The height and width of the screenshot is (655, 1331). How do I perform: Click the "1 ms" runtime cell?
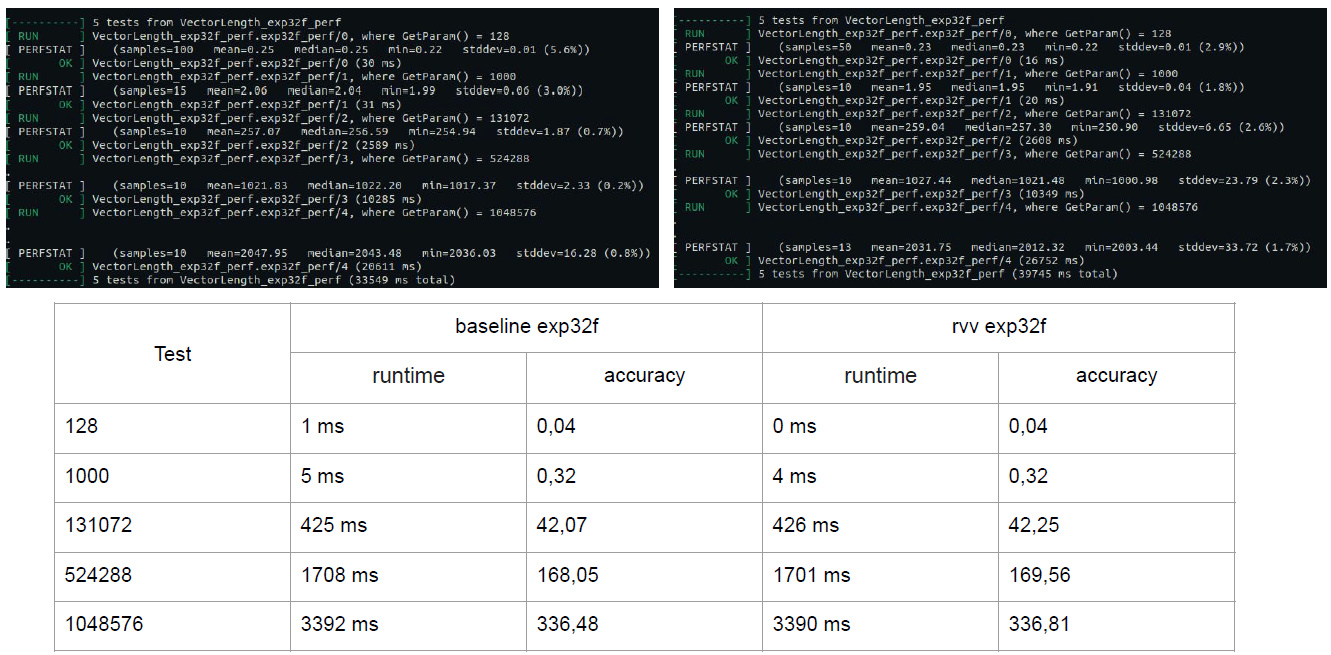click(408, 426)
